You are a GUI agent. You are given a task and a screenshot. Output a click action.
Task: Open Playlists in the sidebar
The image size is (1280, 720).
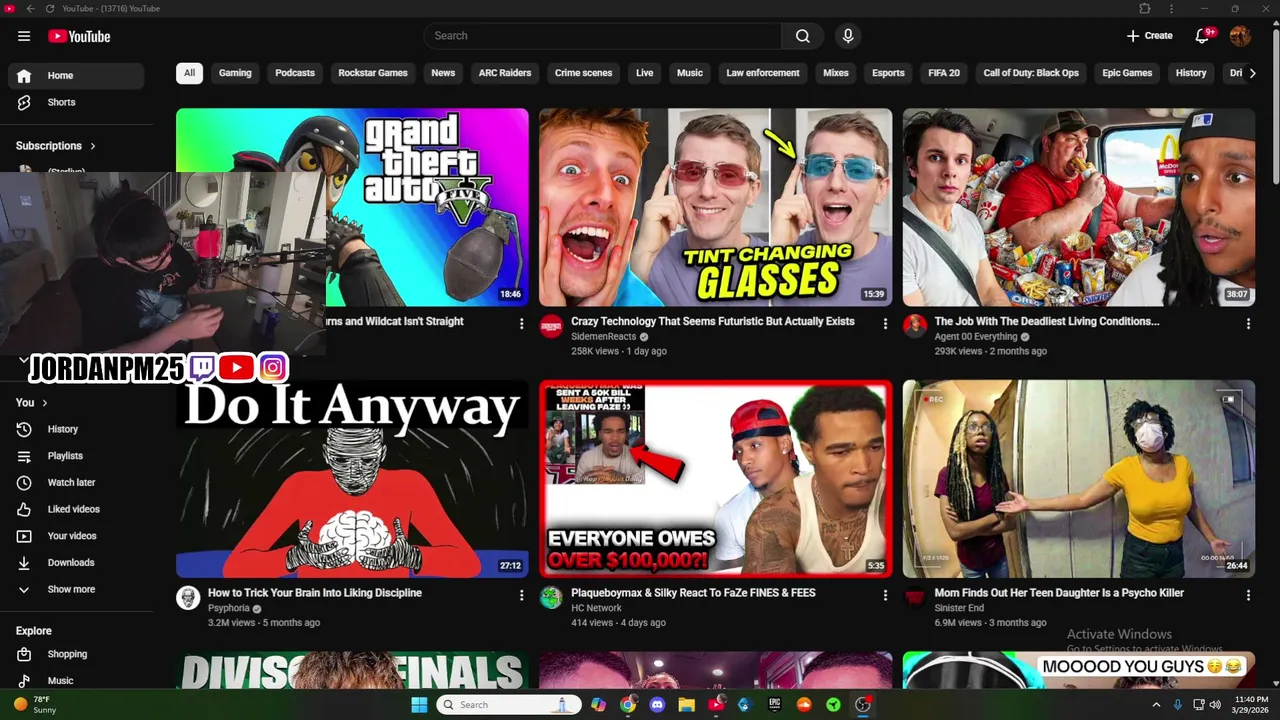point(76,456)
